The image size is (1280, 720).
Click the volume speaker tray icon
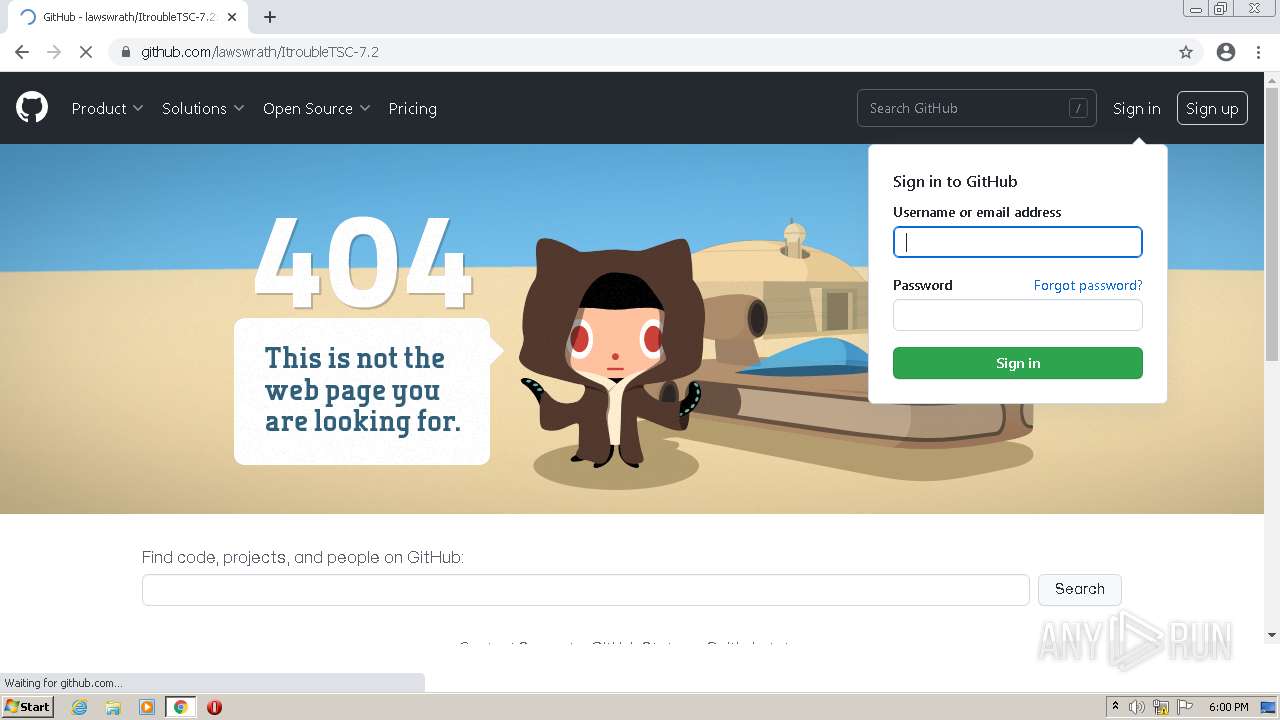1137,707
